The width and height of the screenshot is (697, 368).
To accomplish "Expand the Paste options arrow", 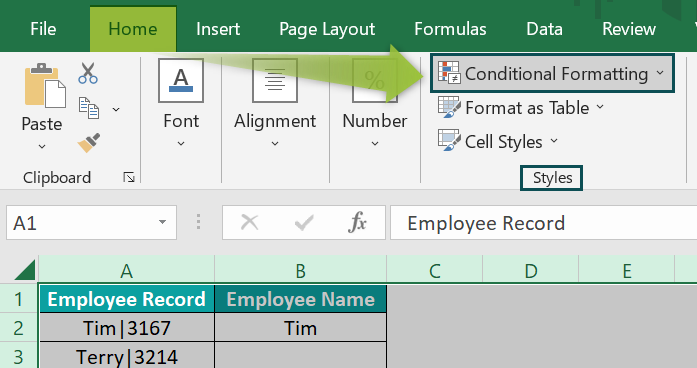I will 42,146.
